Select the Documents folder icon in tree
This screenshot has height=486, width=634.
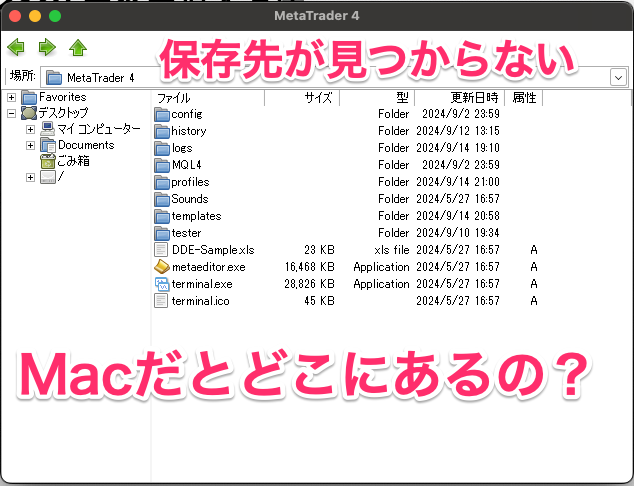coord(48,145)
